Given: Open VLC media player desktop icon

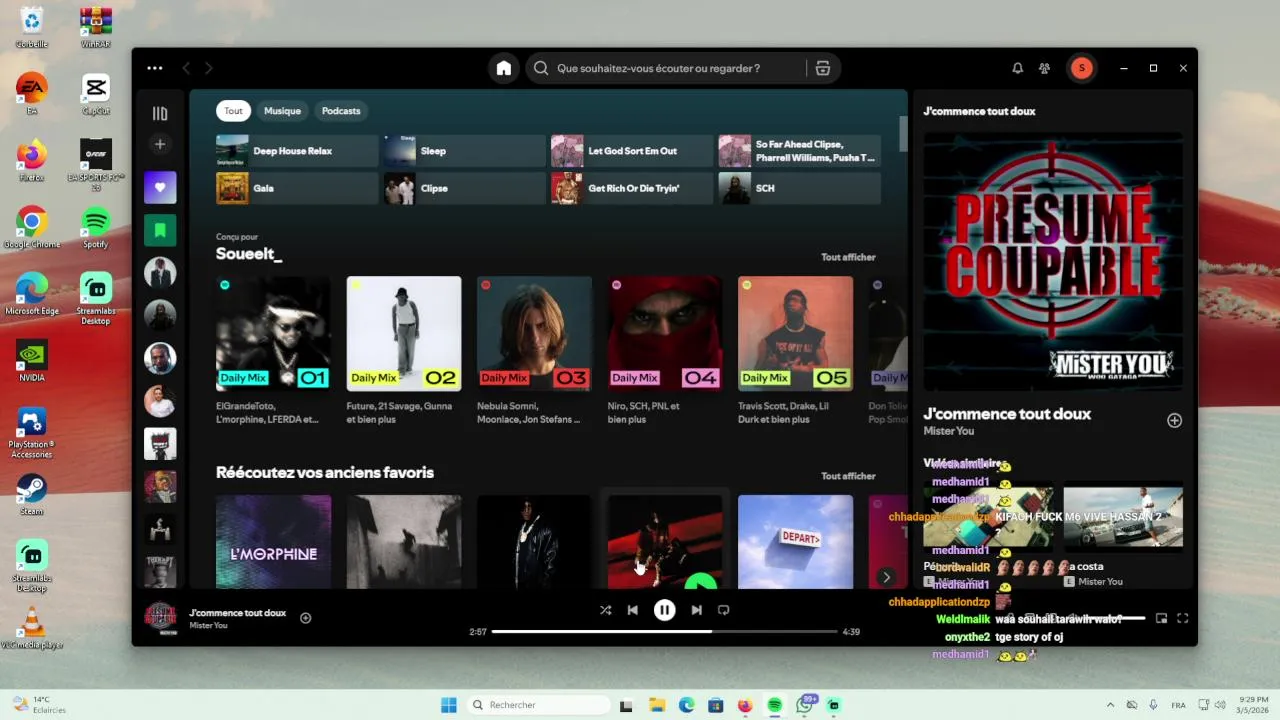Looking at the screenshot, I should coord(31,628).
